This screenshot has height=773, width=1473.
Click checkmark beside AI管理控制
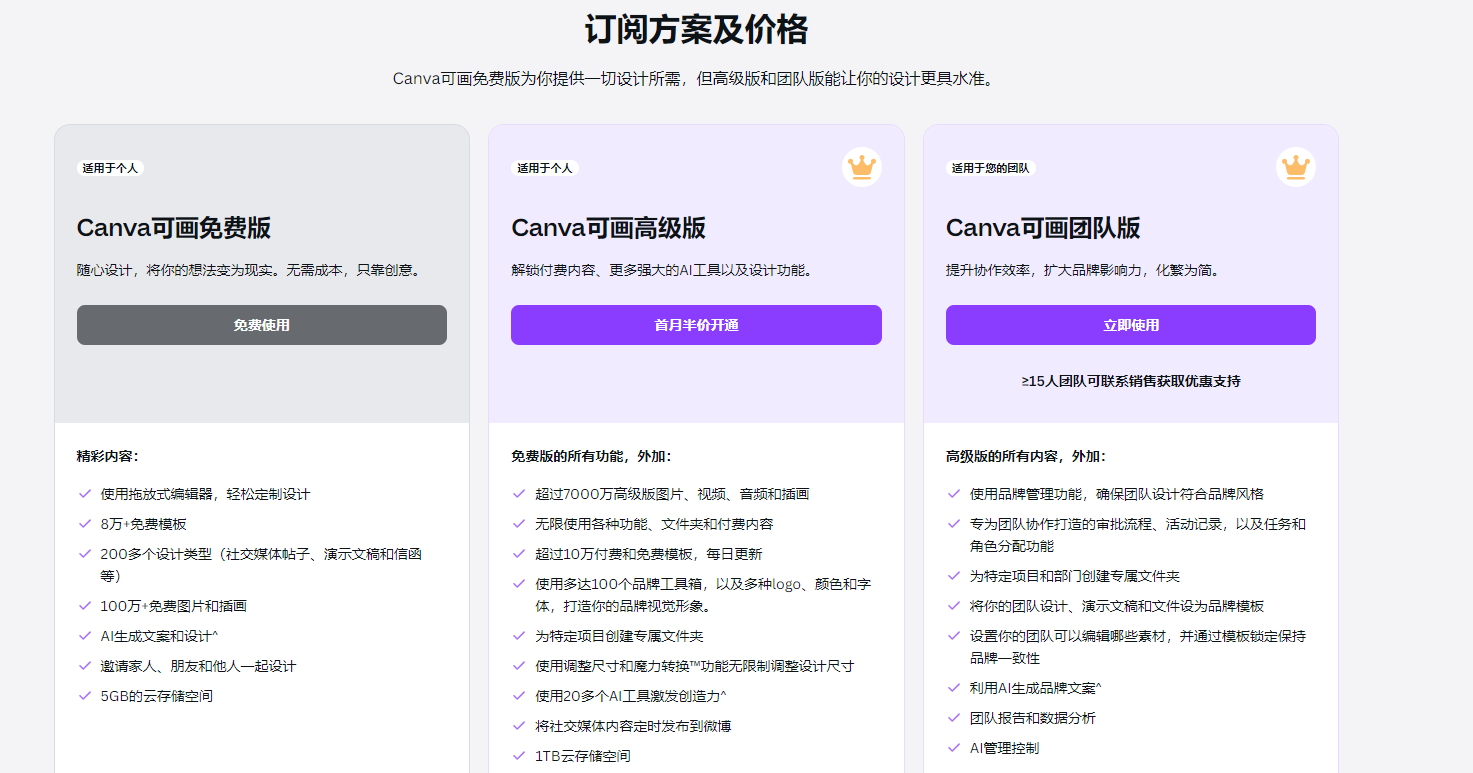pos(954,748)
